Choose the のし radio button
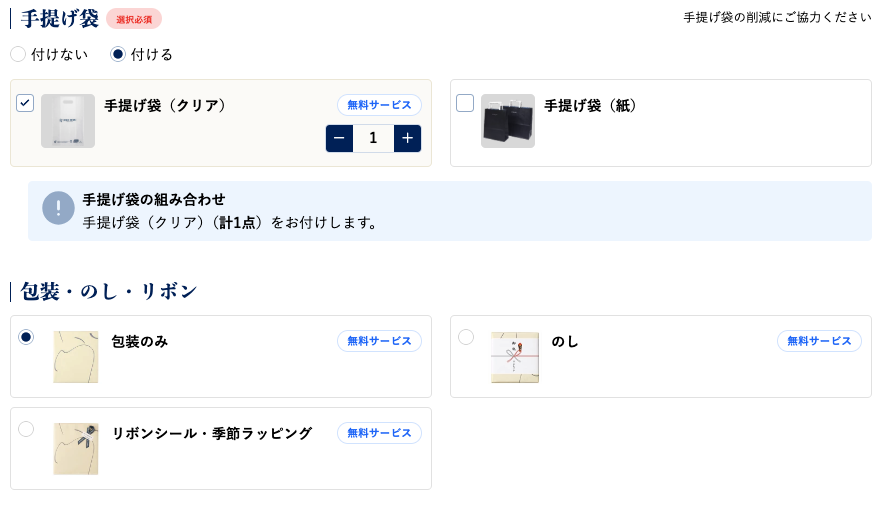 coord(466,337)
